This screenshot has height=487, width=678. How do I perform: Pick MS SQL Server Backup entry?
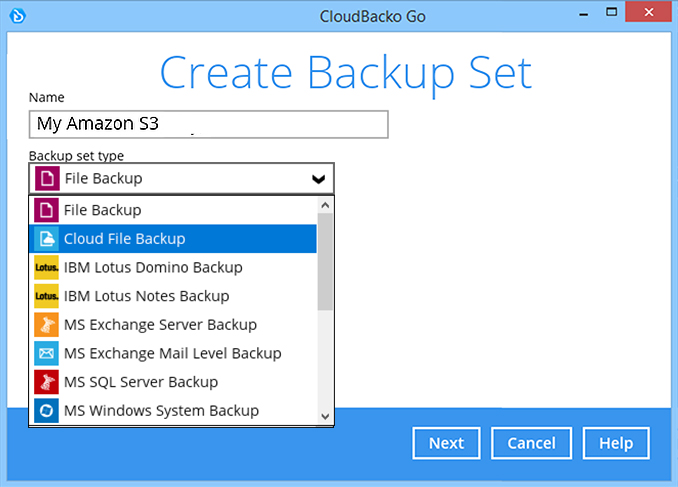173,382
